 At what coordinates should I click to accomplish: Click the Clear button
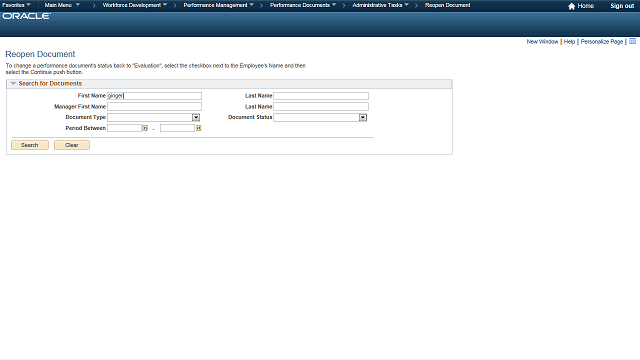(72, 145)
